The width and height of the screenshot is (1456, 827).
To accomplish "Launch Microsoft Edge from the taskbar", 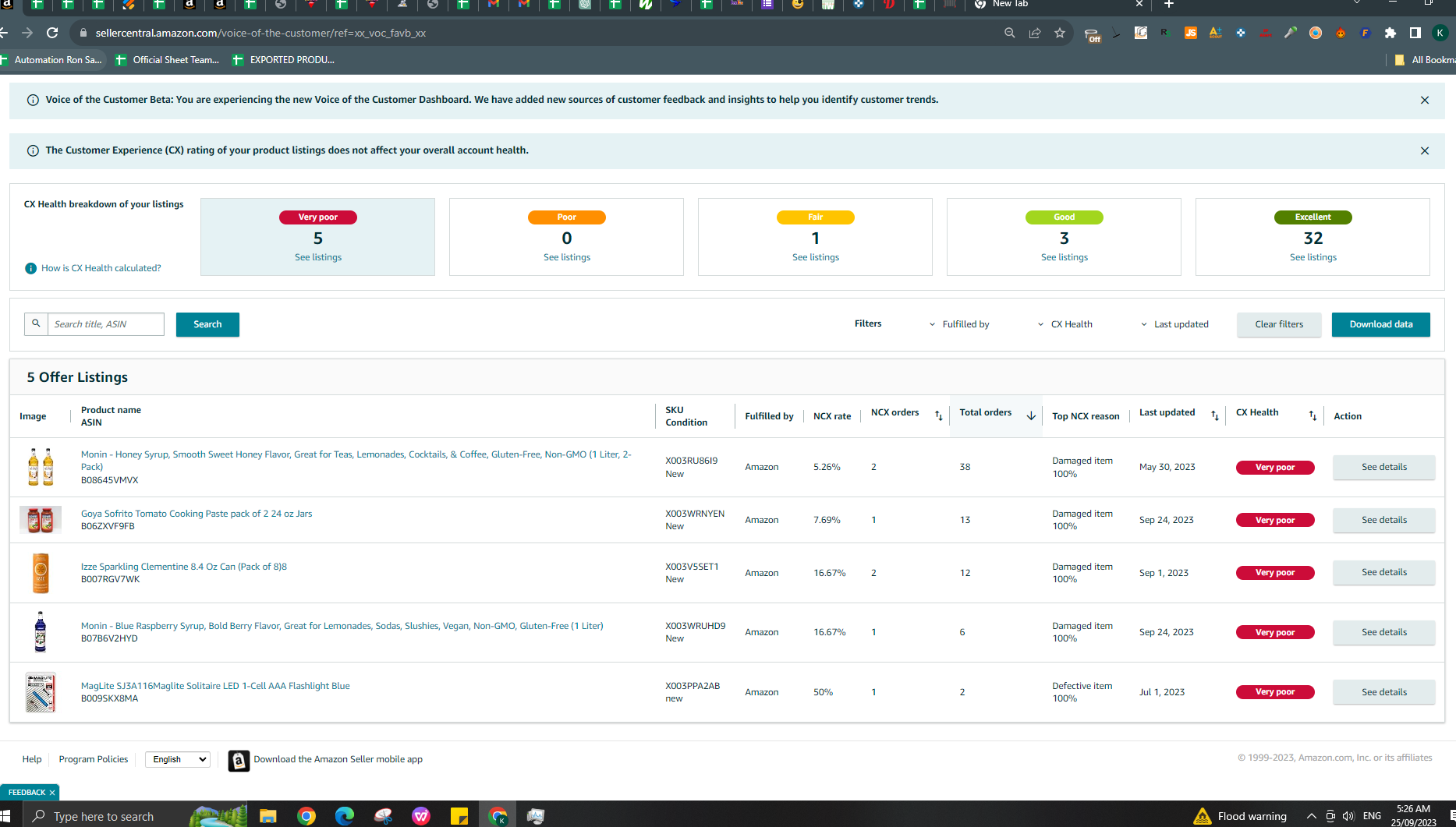I will point(344,816).
